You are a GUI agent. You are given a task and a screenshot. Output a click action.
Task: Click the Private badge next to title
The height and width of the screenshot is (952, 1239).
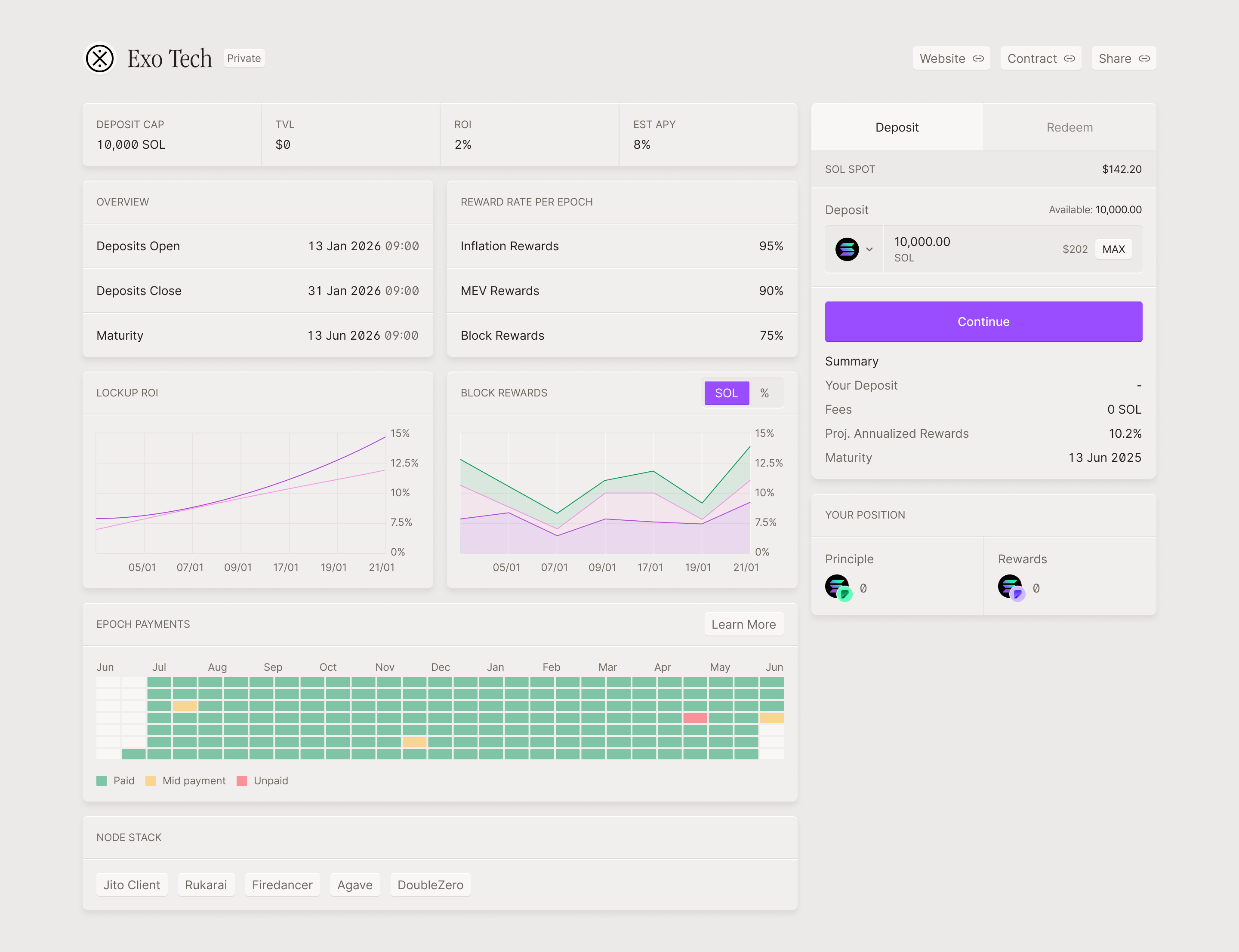244,58
